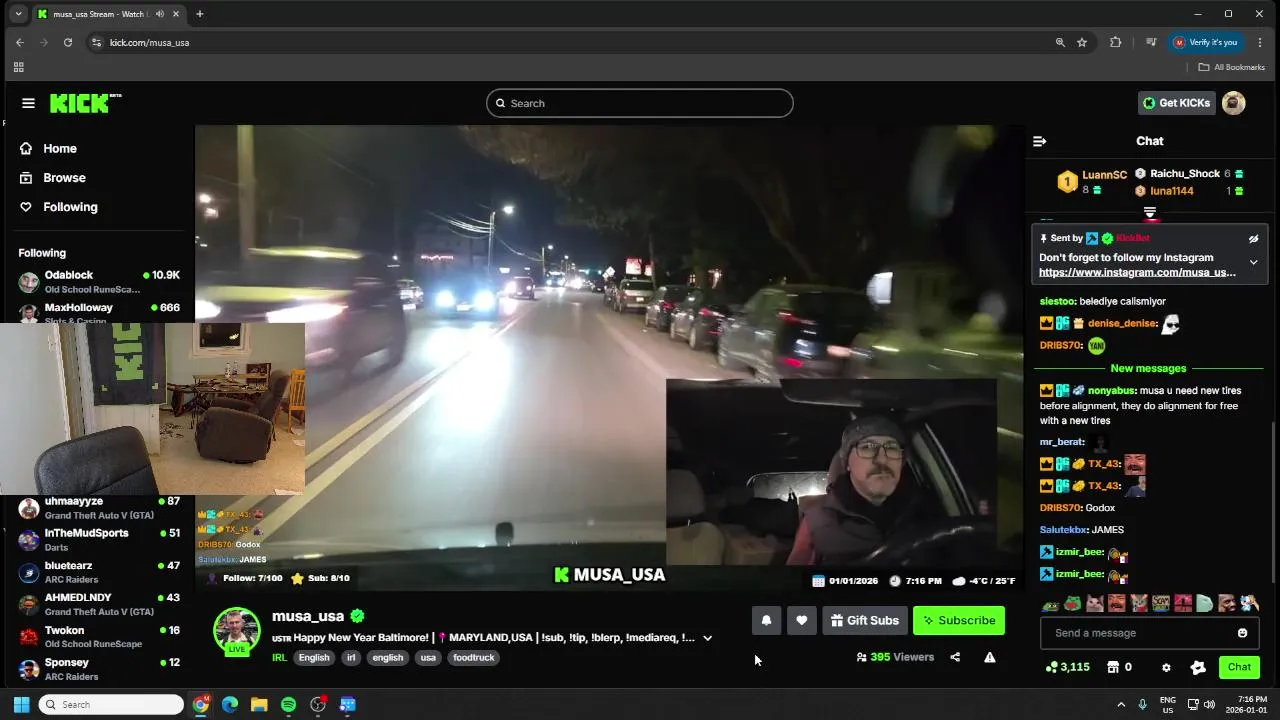This screenshot has height=720, width=1280.
Task: Open Windows Start menu
Action: (21, 705)
